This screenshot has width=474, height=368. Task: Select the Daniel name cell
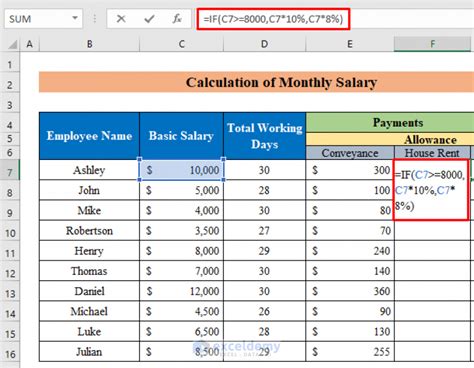[x=89, y=291]
